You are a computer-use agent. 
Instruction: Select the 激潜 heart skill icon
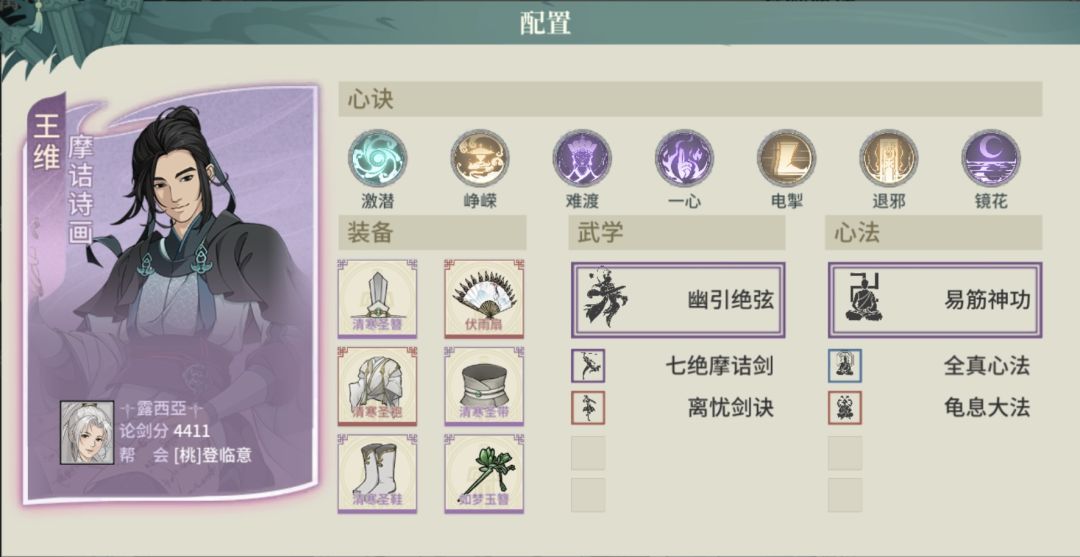click(377, 159)
